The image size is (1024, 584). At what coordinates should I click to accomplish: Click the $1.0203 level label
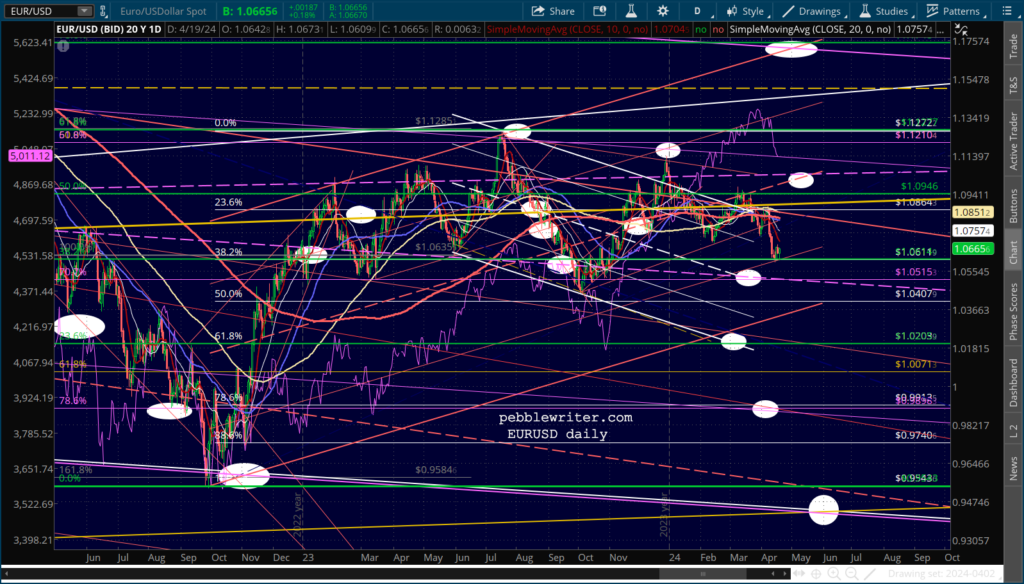click(x=916, y=336)
